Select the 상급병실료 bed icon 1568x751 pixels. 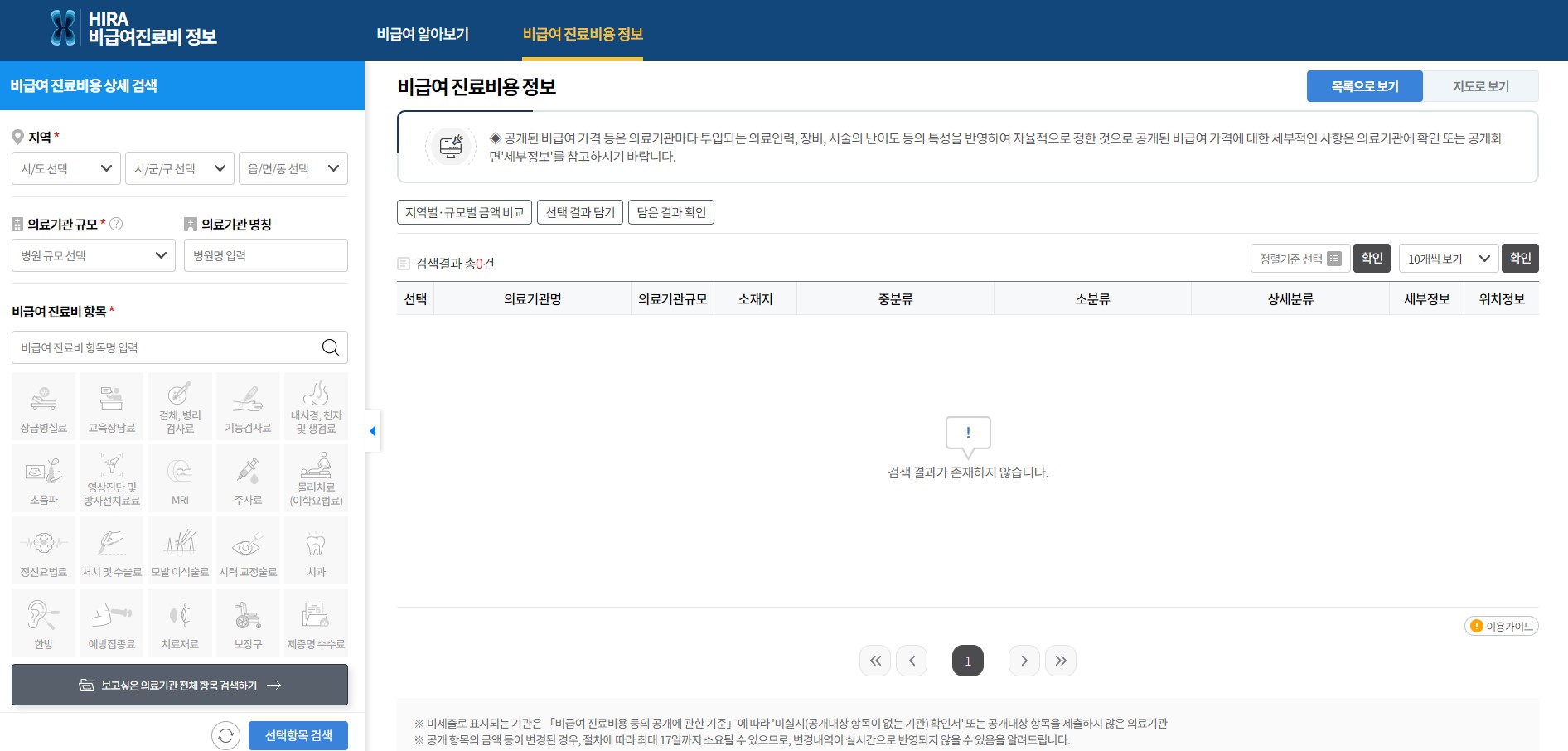(x=43, y=405)
